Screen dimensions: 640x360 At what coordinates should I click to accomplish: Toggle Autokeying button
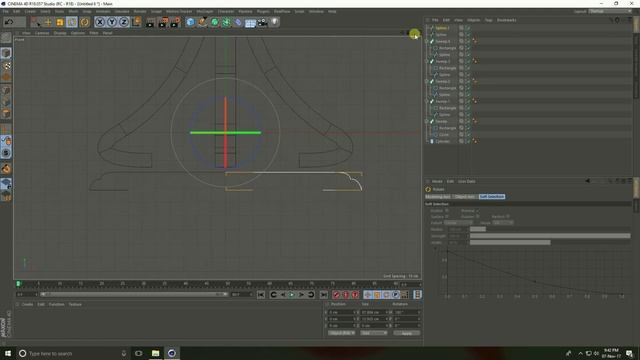tap(346, 295)
